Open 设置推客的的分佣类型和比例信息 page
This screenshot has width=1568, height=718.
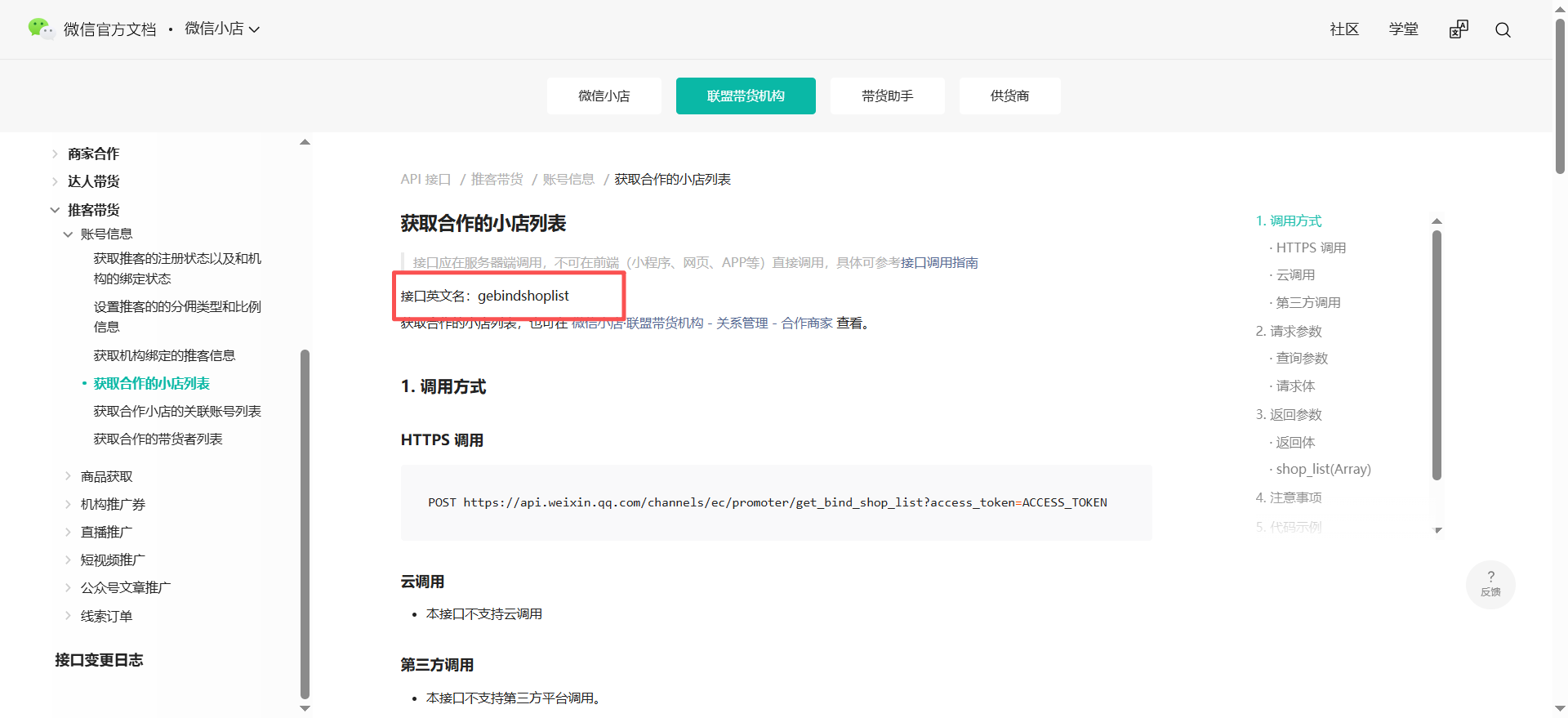(x=177, y=317)
